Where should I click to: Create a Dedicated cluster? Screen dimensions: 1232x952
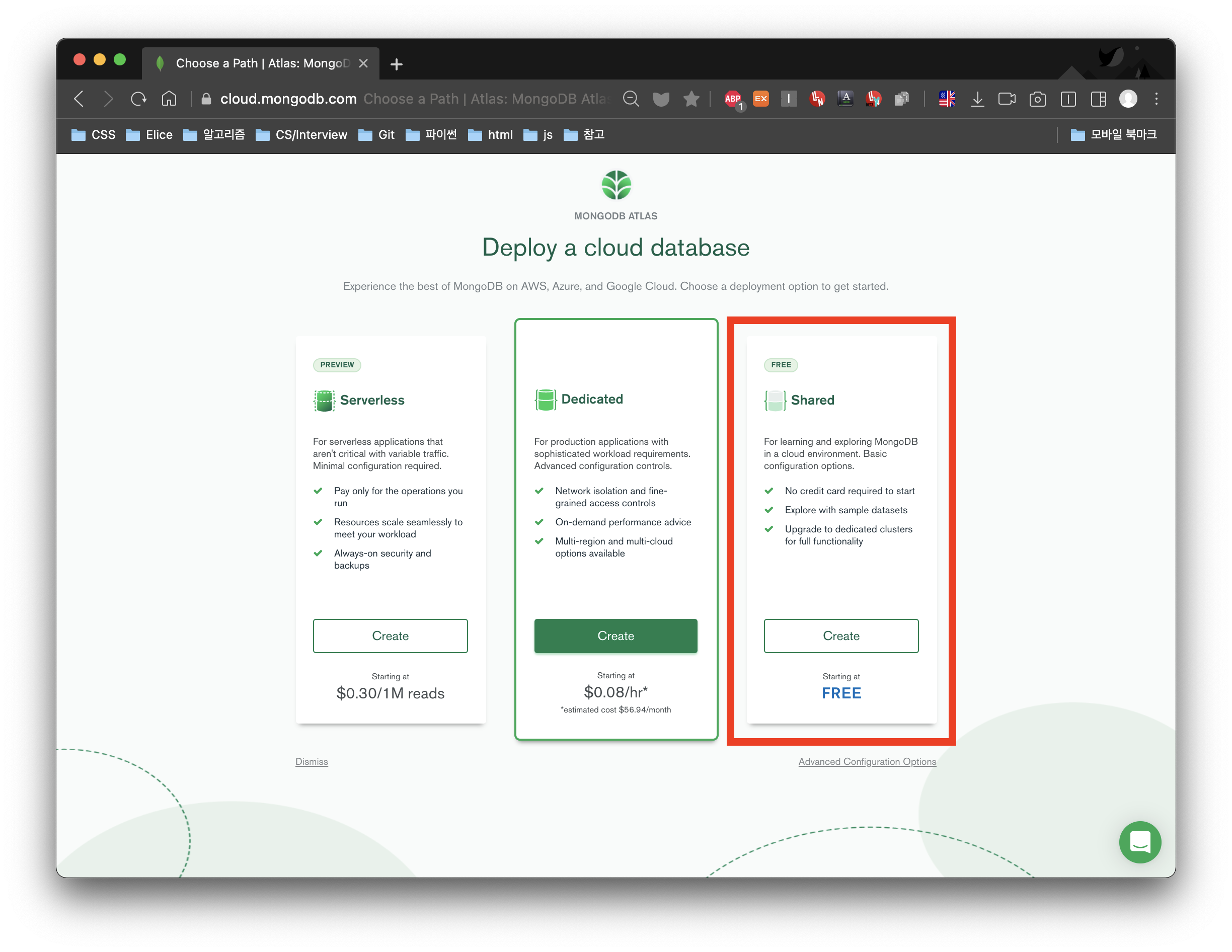[x=615, y=636]
